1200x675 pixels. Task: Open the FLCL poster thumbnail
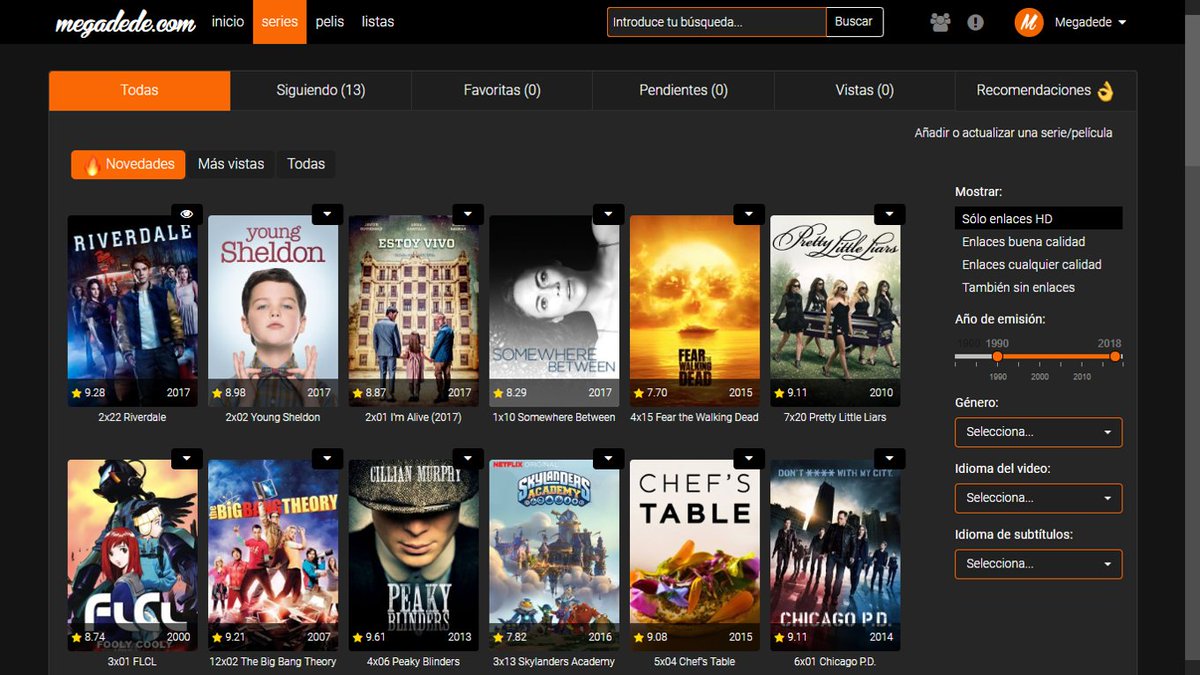click(x=133, y=555)
